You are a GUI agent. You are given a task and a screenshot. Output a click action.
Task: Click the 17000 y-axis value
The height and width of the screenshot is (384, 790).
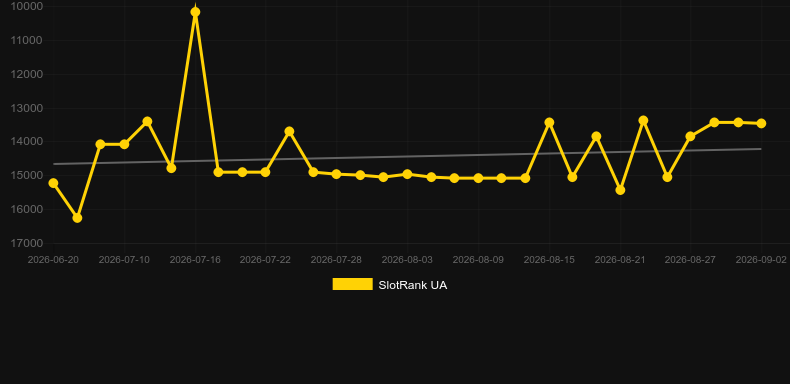tap(27, 243)
